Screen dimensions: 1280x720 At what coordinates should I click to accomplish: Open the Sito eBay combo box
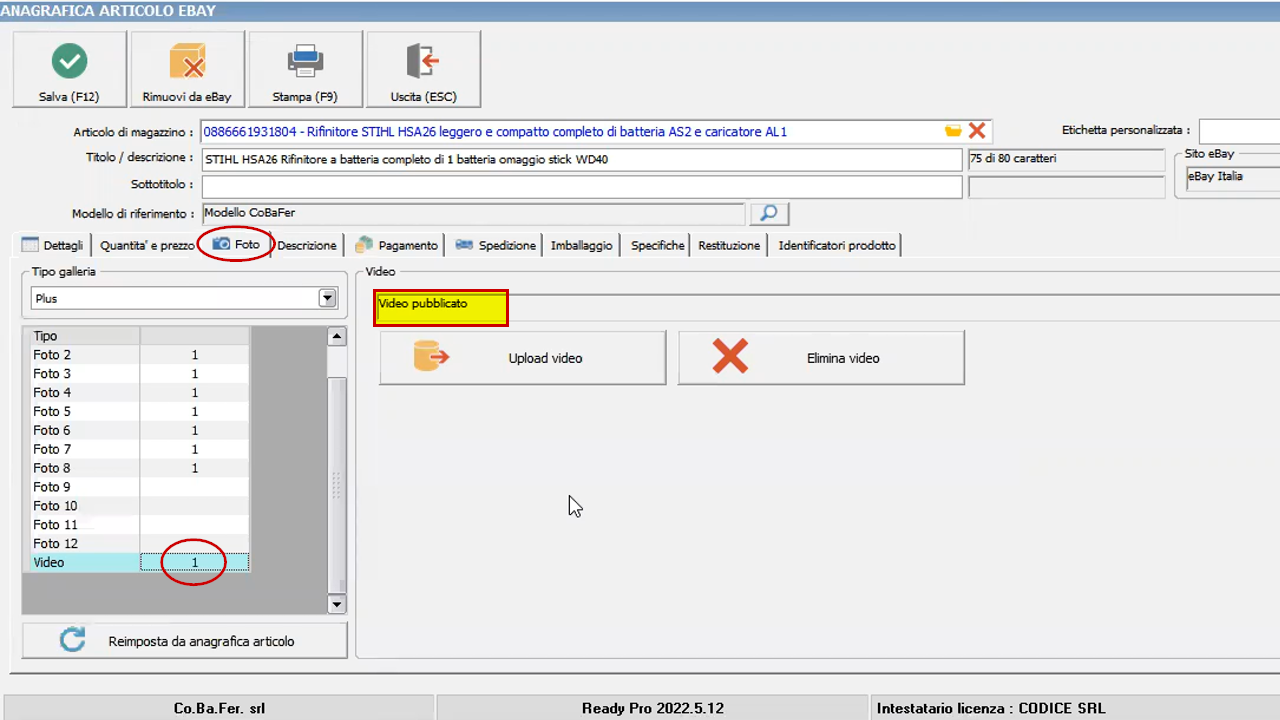[x=1232, y=177]
